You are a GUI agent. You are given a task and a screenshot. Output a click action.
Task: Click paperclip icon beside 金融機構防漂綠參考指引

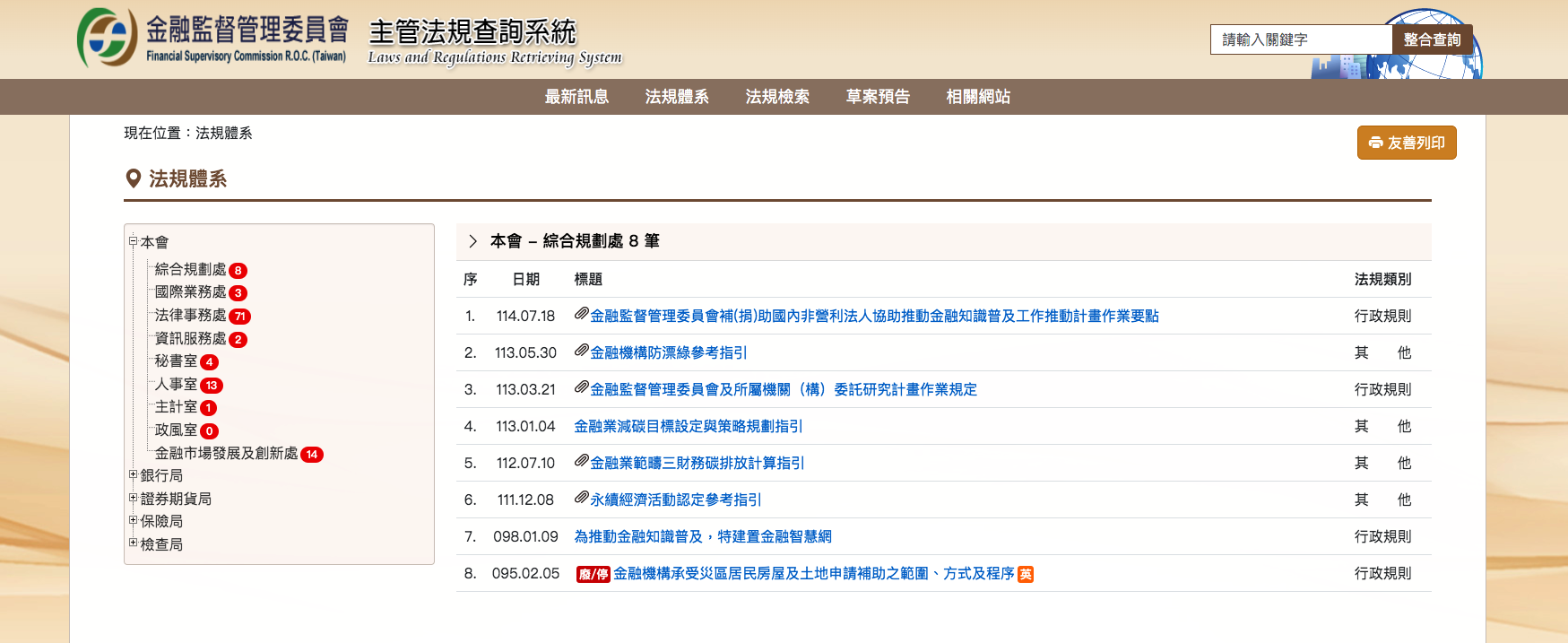581,351
